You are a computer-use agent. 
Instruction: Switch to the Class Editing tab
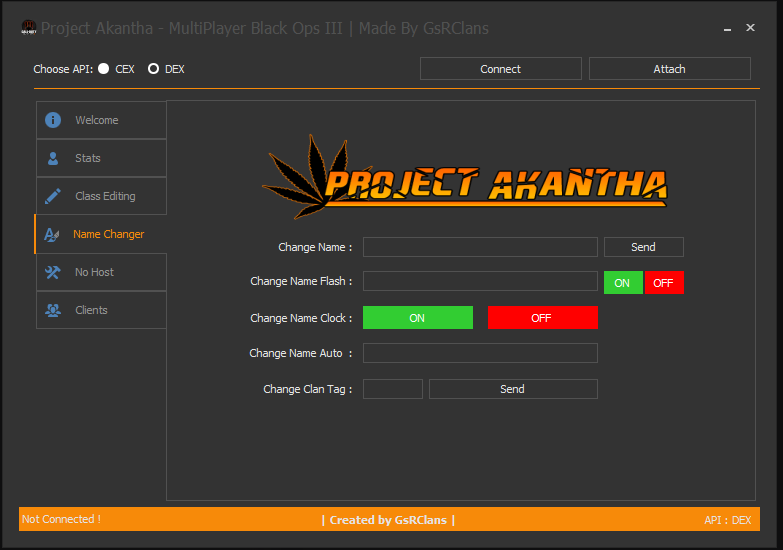click(101, 196)
